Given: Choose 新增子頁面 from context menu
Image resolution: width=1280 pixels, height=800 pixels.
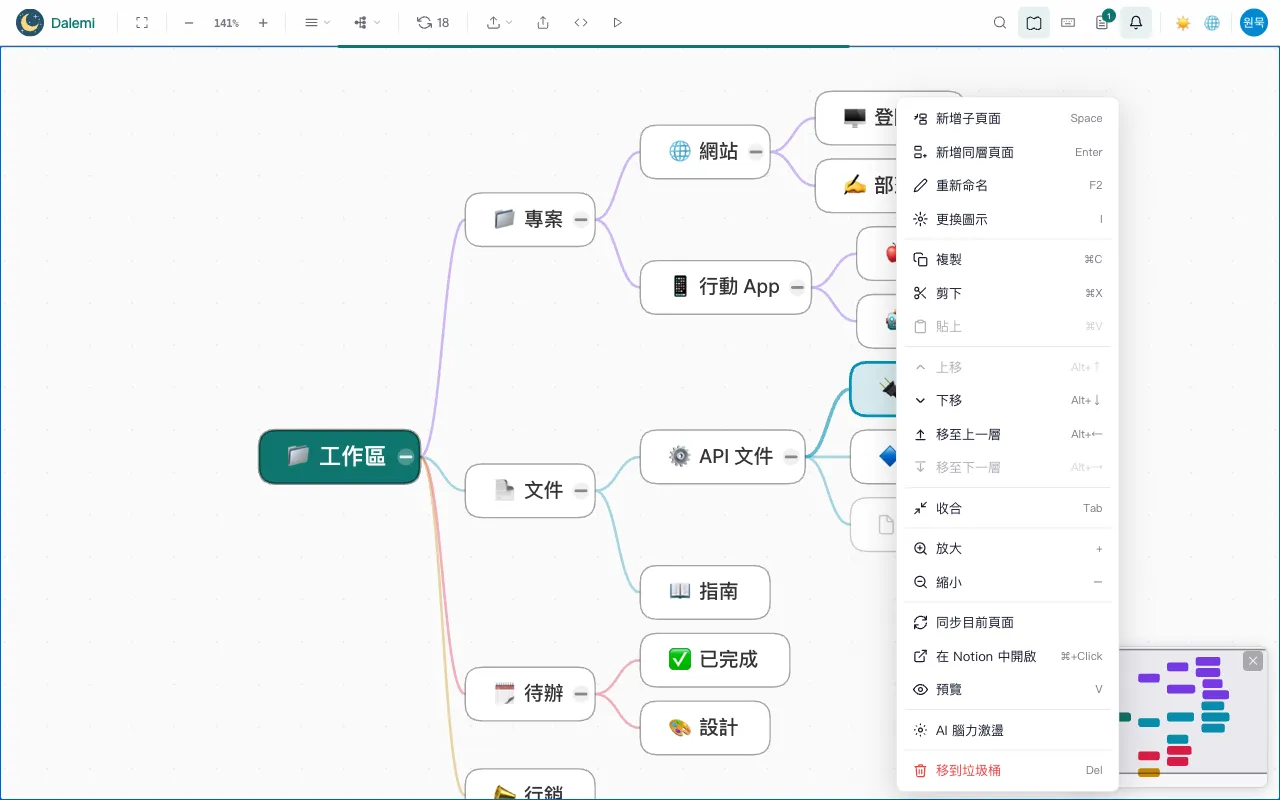Looking at the screenshot, I should pyautogui.click(x=1008, y=118).
